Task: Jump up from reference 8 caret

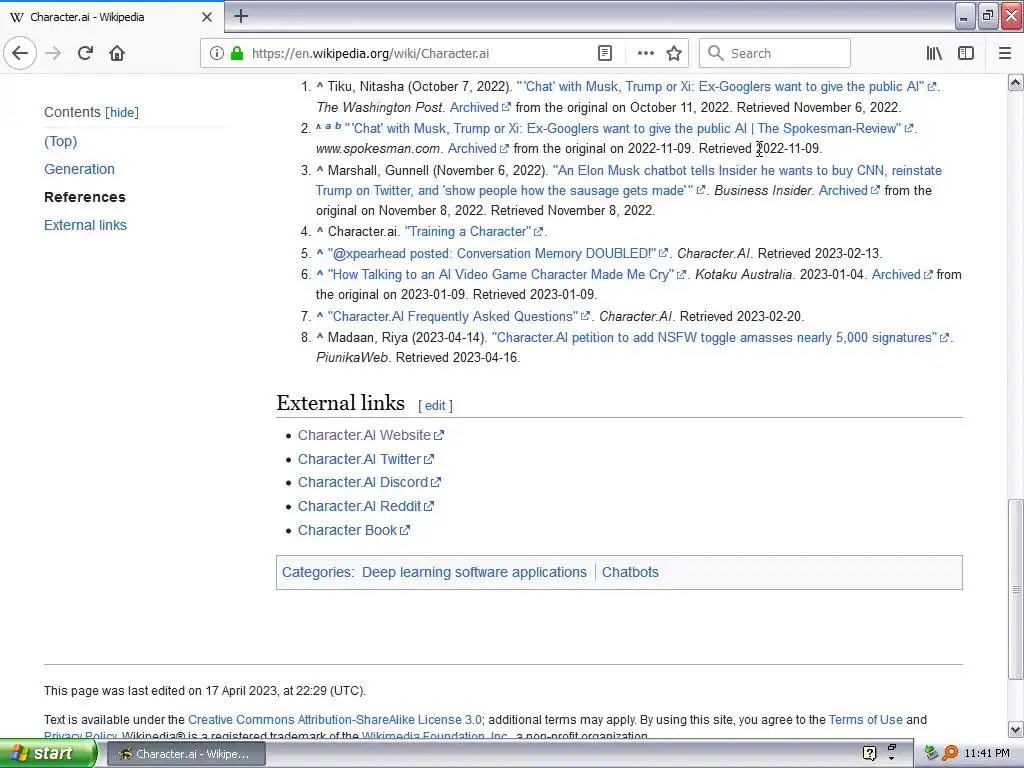Action: 319,337
